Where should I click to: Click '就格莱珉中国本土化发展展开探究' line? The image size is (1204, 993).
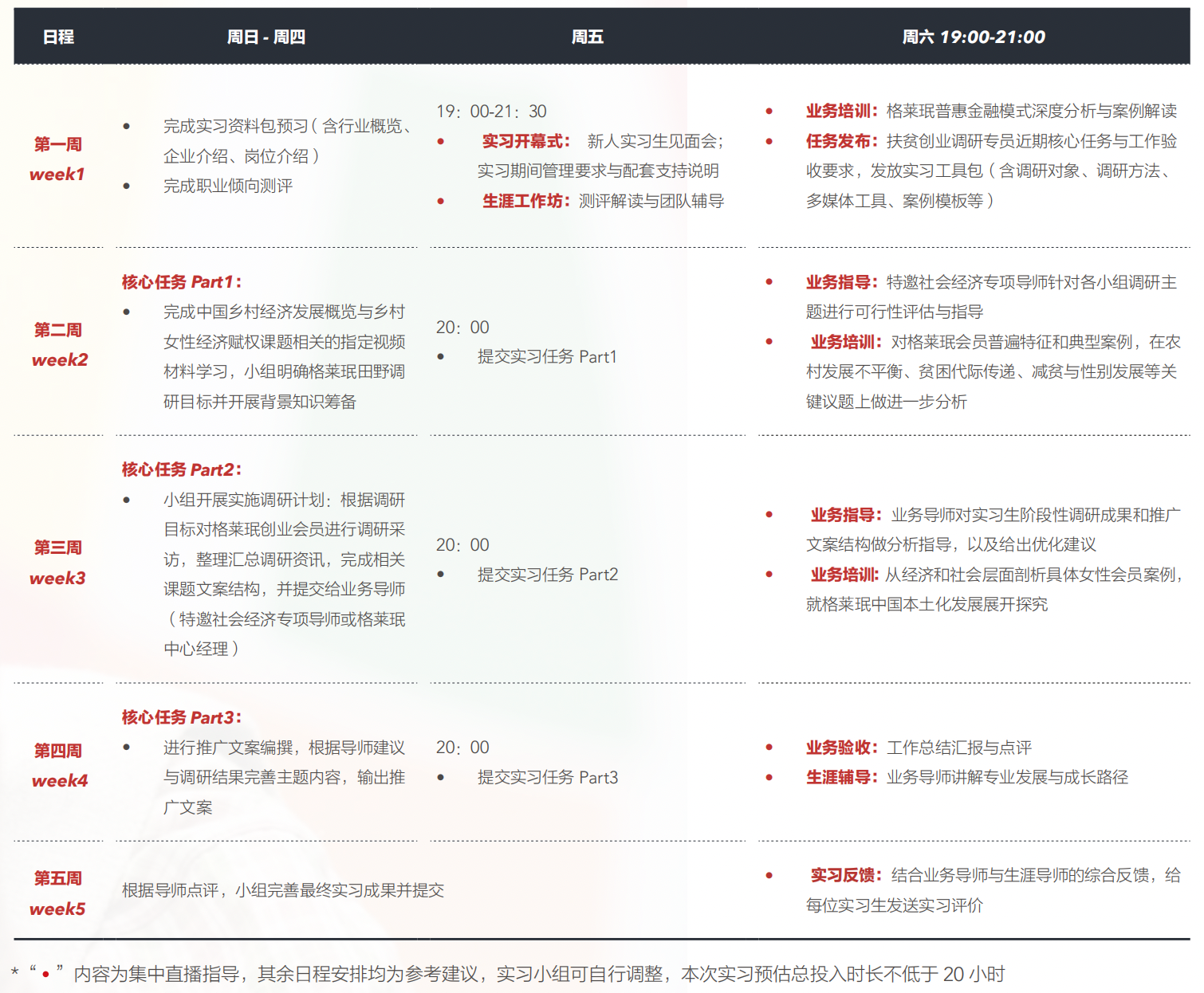tap(927, 604)
